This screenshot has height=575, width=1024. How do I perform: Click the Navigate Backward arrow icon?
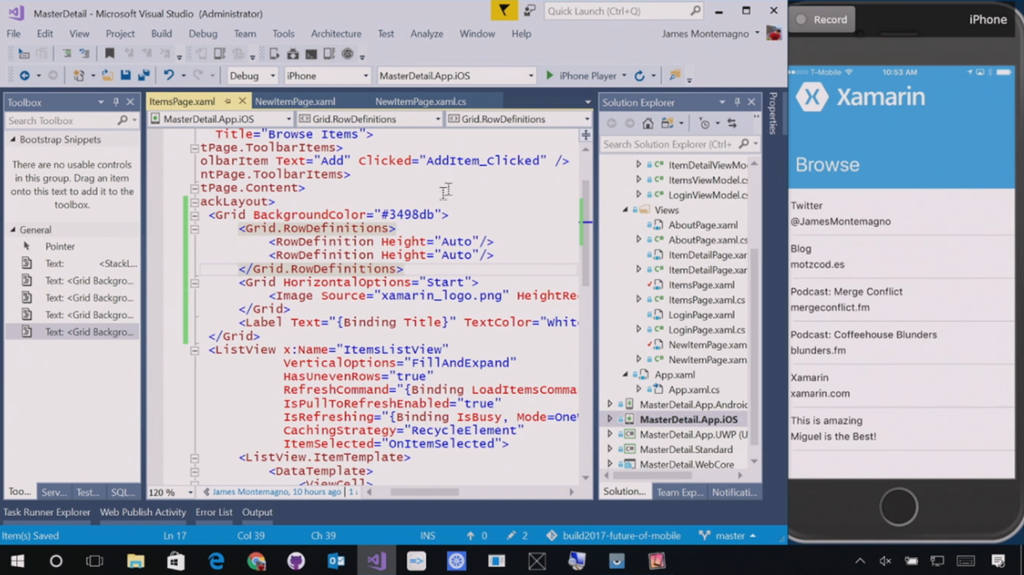pos(24,76)
